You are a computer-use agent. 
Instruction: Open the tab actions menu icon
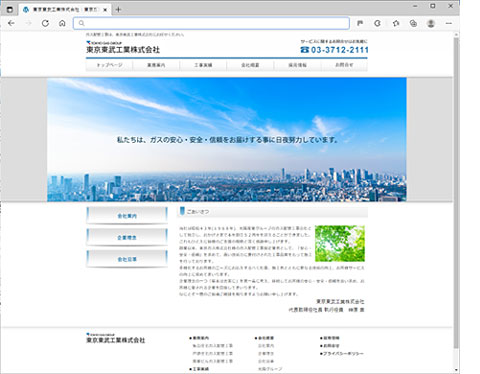click(10, 9)
